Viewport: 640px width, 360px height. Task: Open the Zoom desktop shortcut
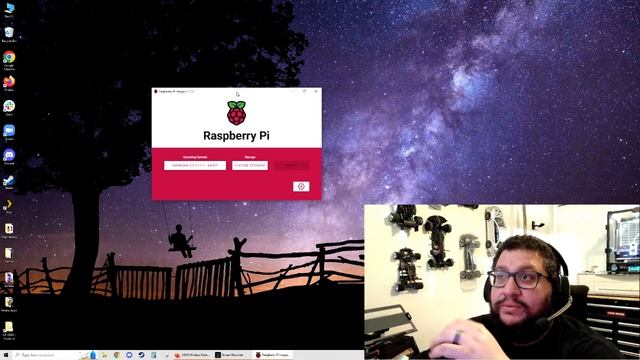(9, 133)
